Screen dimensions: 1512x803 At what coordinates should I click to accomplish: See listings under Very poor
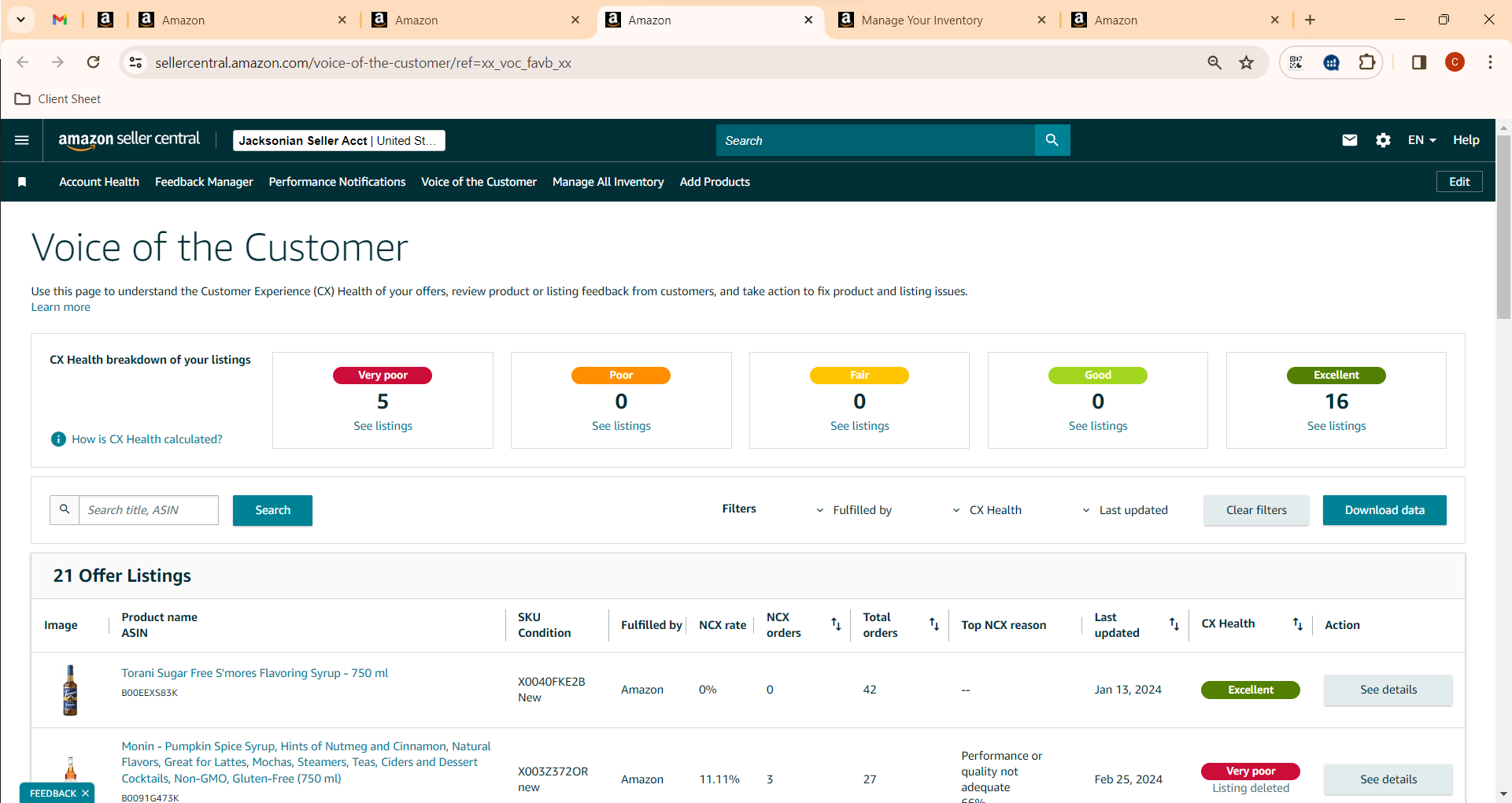(383, 426)
